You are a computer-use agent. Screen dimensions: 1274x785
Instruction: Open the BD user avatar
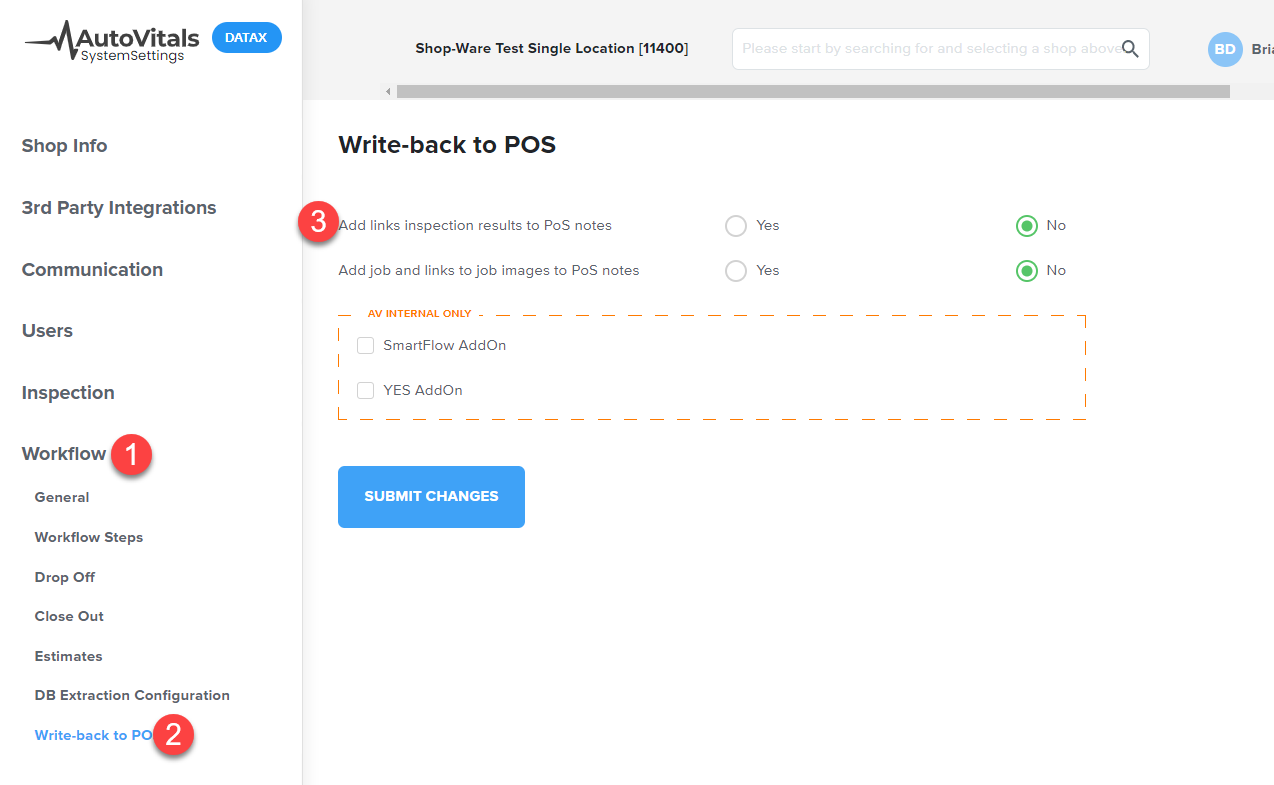pyautogui.click(x=1225, y=49)
